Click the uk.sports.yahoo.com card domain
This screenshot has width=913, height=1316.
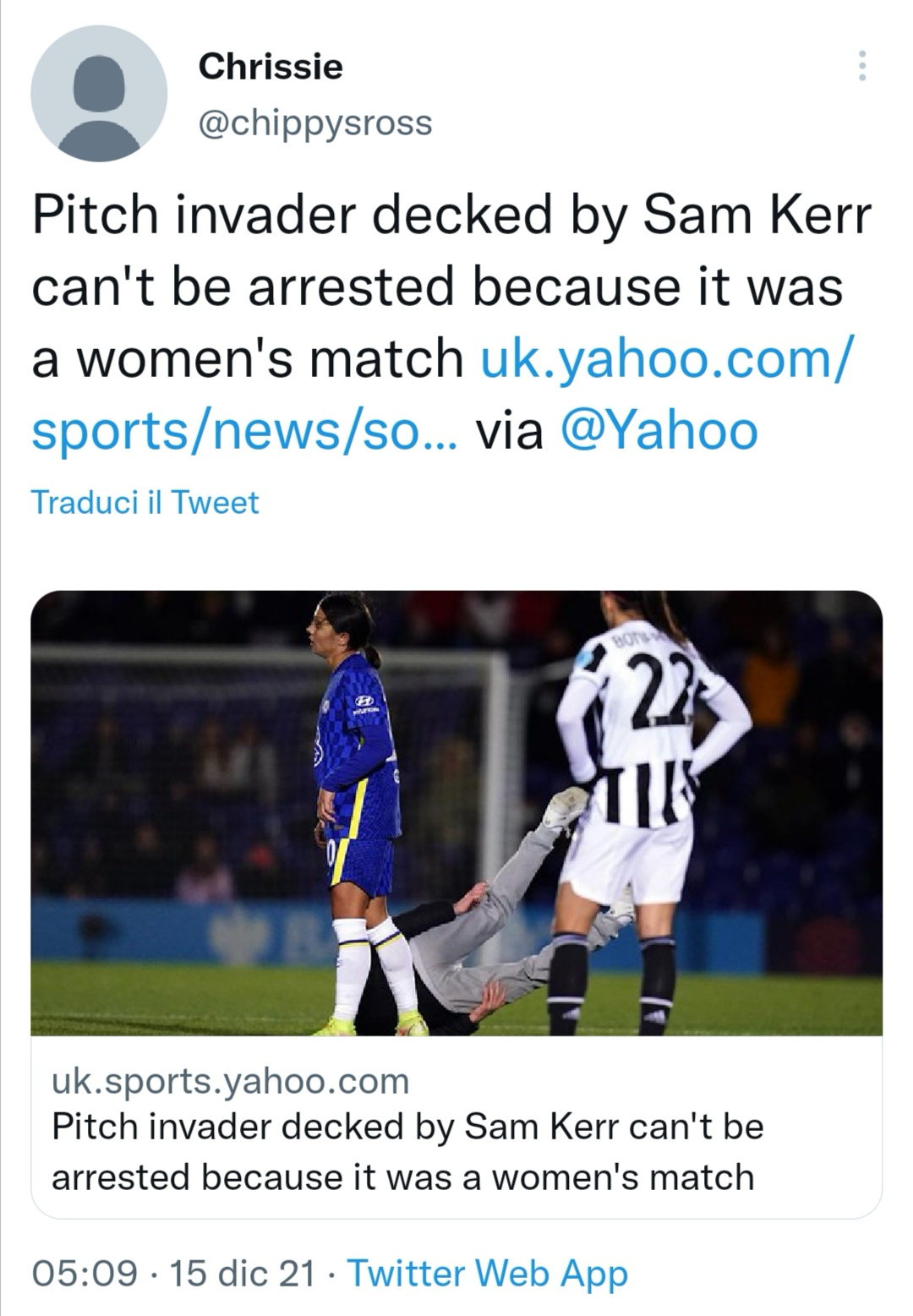click(x=231, y=1080)
